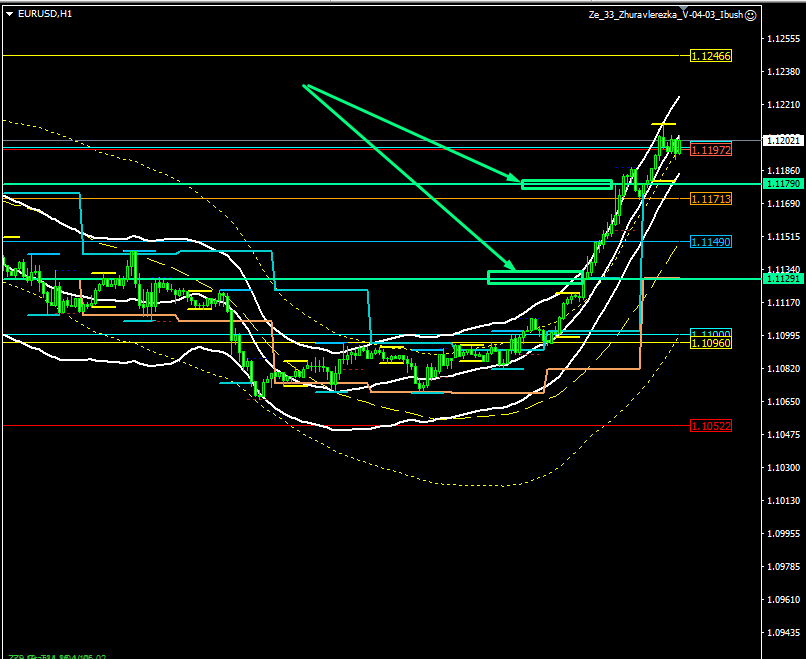Viewport: 806px width, 659px height.
Task: Click the 1.12210 price scale value
Action: (x=783, y=104)
